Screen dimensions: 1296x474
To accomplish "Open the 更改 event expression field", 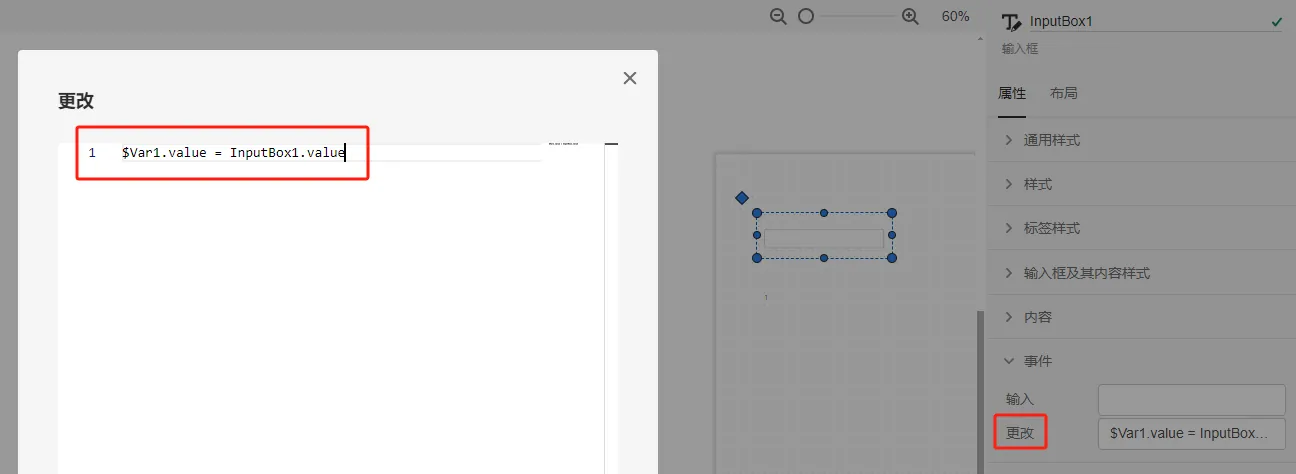I will [1192, 433].
